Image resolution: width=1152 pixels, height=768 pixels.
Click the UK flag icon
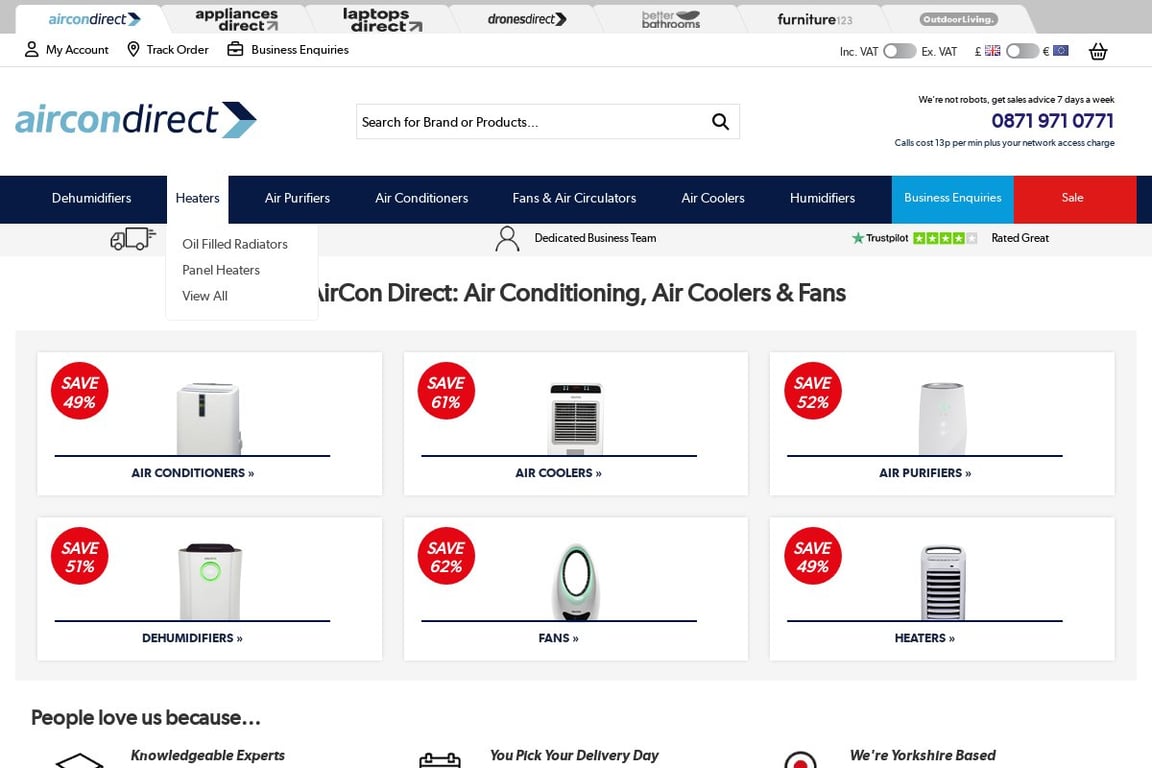993,51
